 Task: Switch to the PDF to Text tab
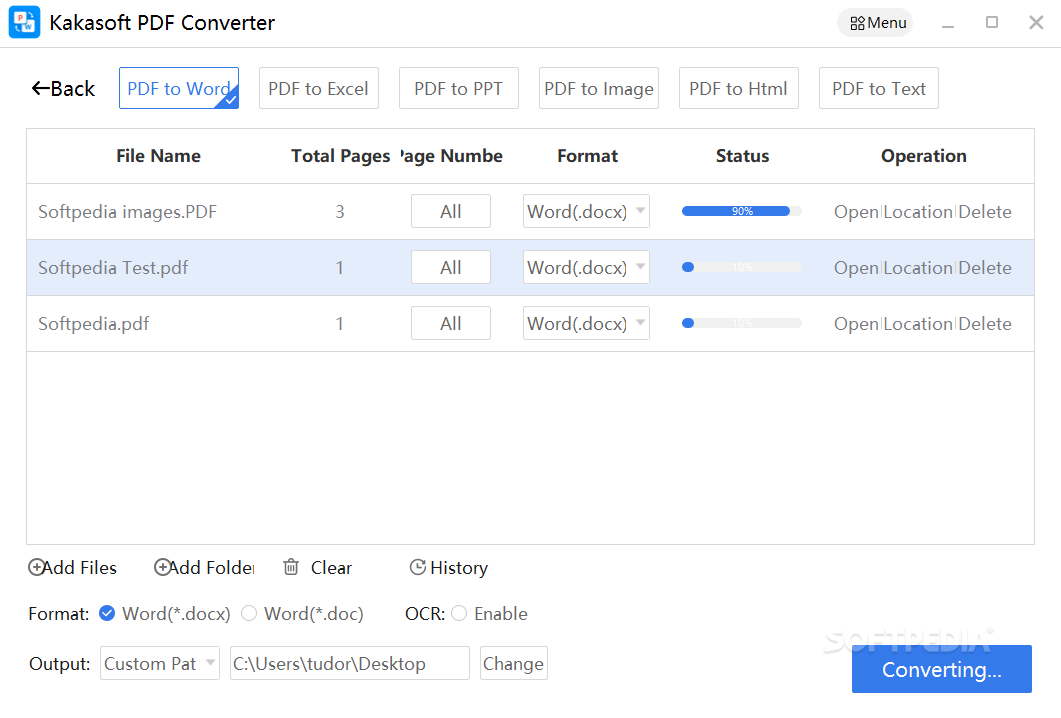point(879,88)
